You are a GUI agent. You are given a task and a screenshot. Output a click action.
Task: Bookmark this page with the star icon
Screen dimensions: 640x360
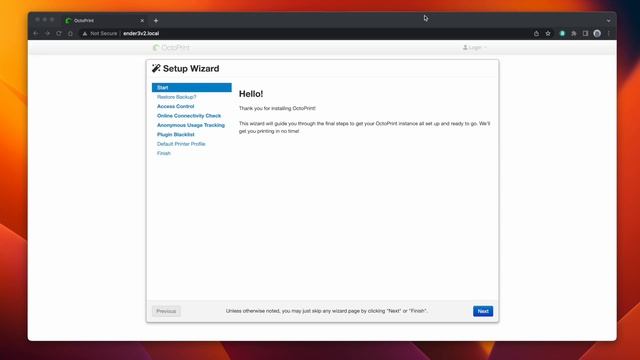[548, 33]
